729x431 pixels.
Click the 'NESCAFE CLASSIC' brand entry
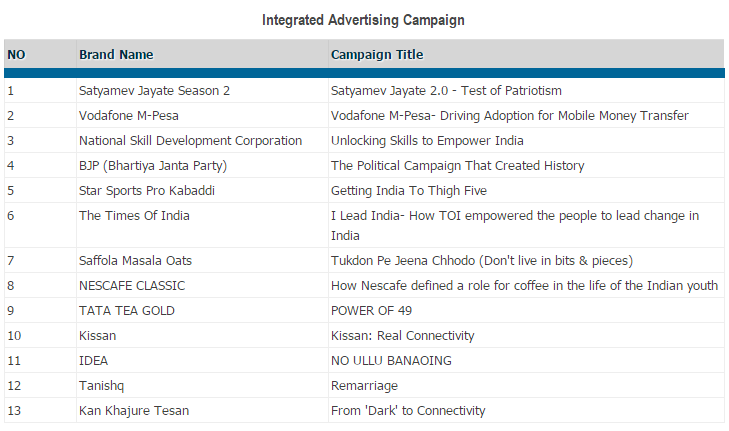click(x=132, y=286)
